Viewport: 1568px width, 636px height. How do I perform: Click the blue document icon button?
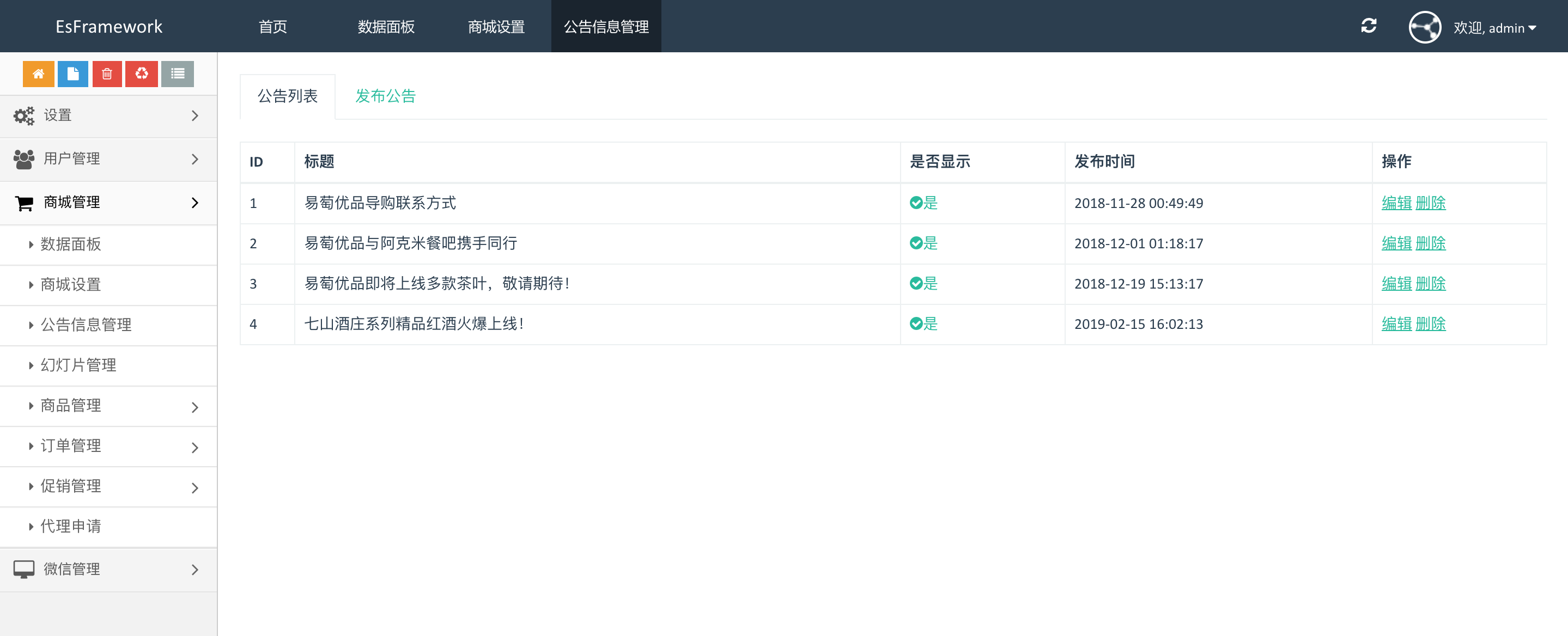73,74
